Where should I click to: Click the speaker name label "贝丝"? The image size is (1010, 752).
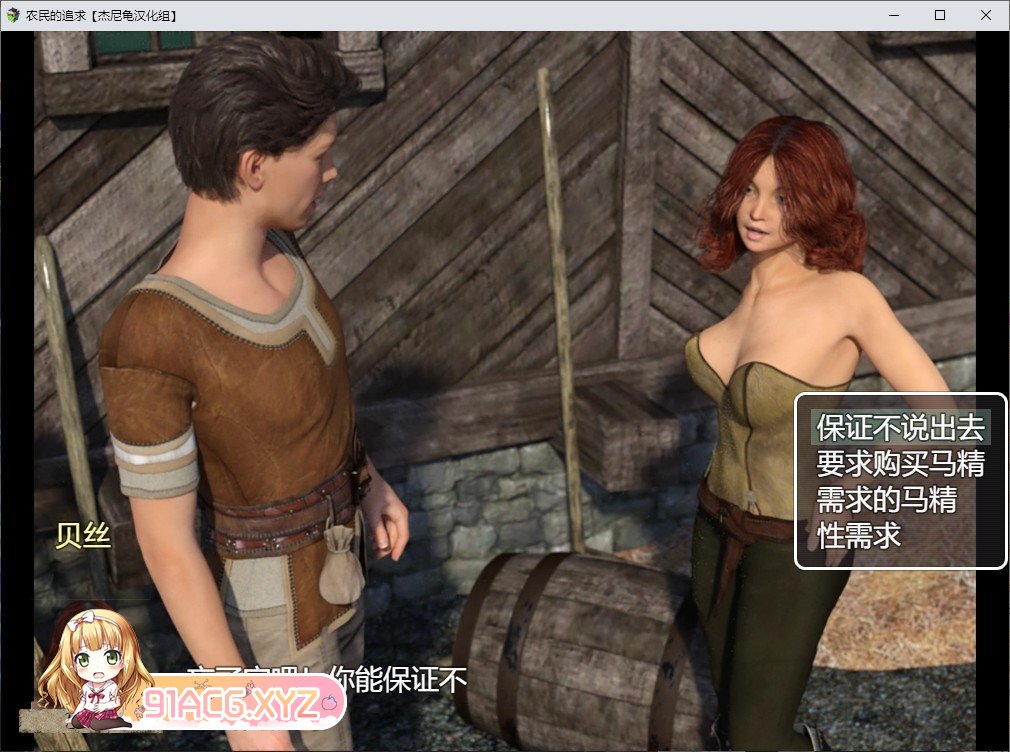(x=84, y=537)
